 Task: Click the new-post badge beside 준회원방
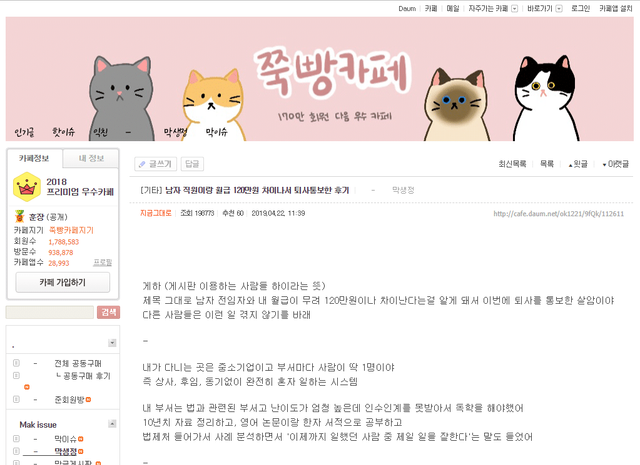pyautogui.click(x=88, y=400)
